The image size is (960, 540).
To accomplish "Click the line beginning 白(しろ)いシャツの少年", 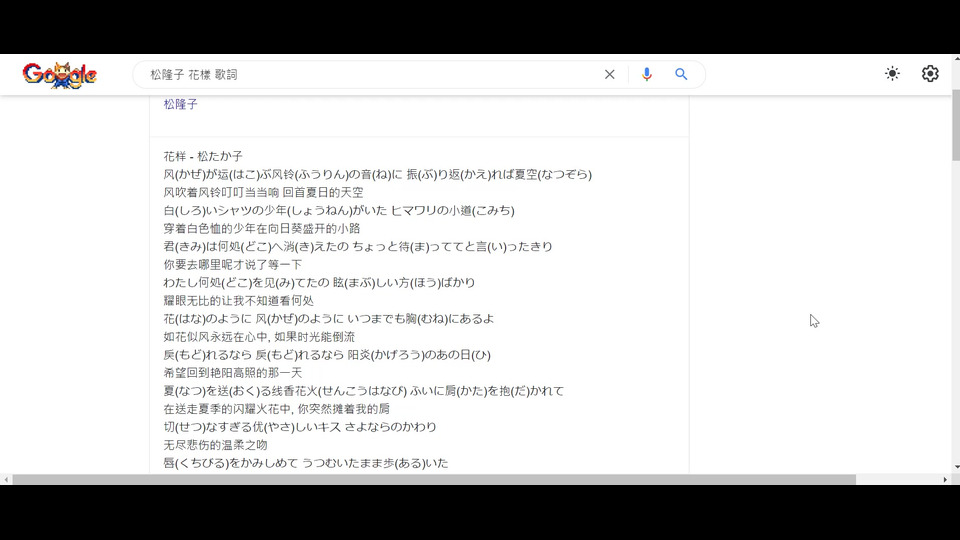I will (339, 211).
